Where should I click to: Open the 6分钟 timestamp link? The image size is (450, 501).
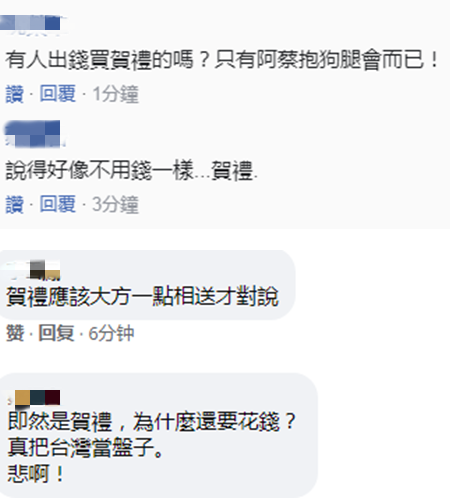[111, 333]
